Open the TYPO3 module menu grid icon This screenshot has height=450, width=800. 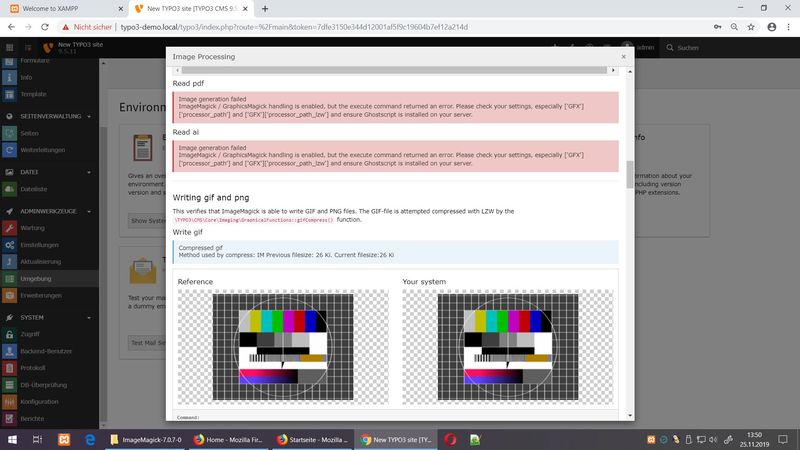[9, 47]
